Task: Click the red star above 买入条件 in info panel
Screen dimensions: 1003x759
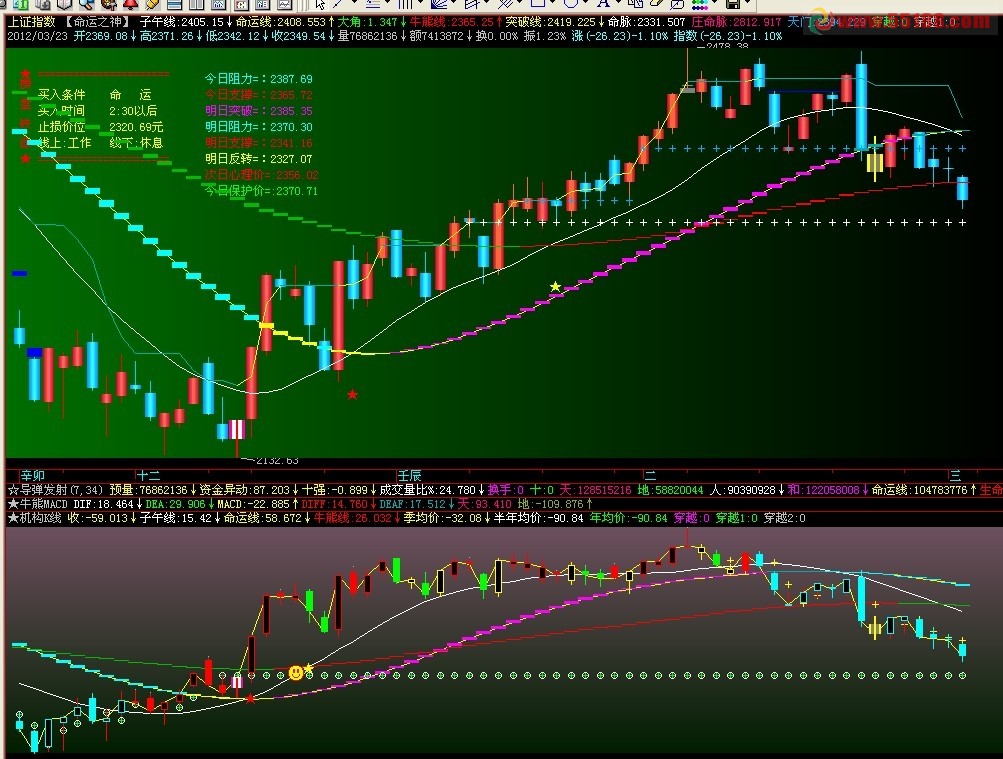Action: [26, 74]
